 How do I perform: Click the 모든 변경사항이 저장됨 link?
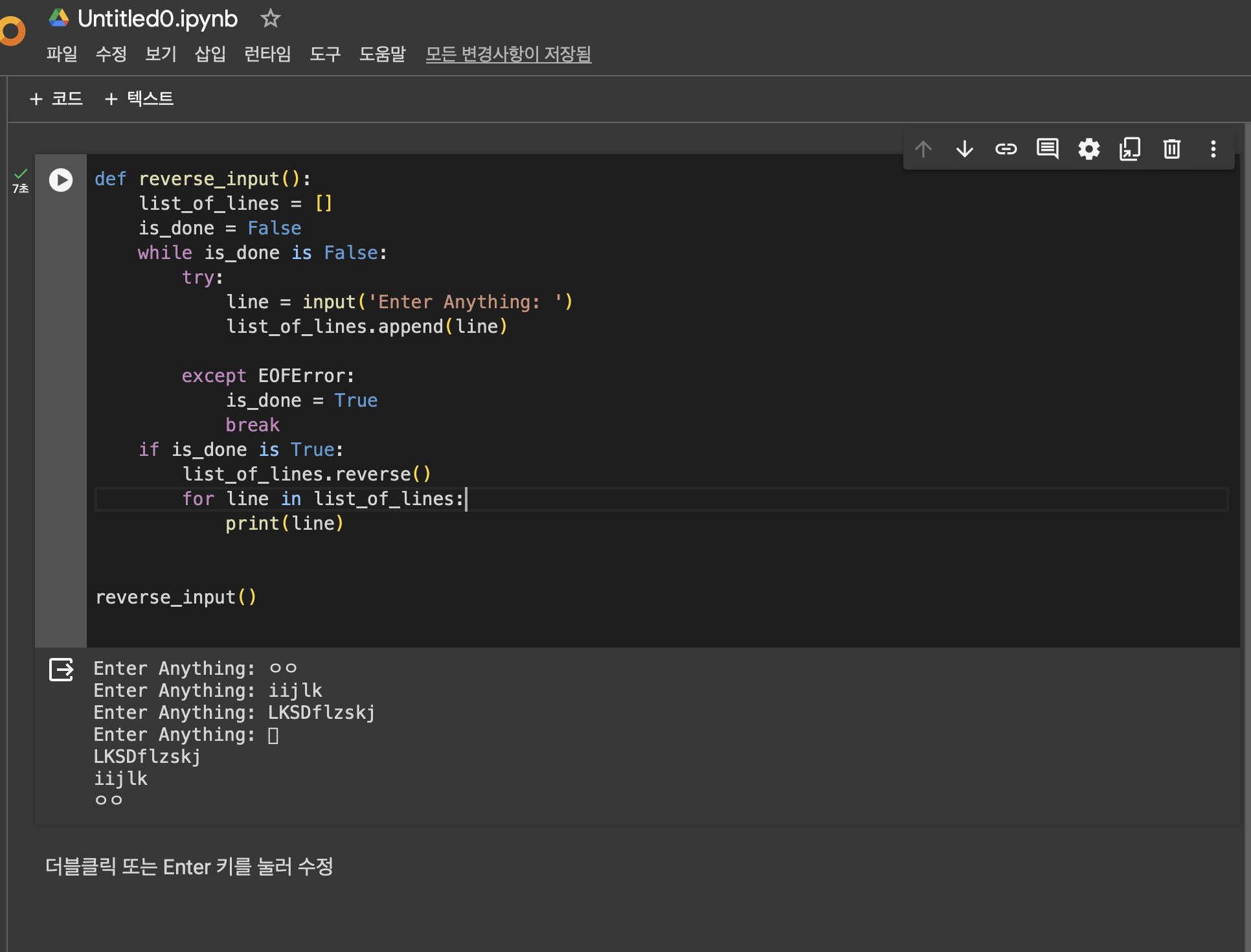click(x=508, y=54)
